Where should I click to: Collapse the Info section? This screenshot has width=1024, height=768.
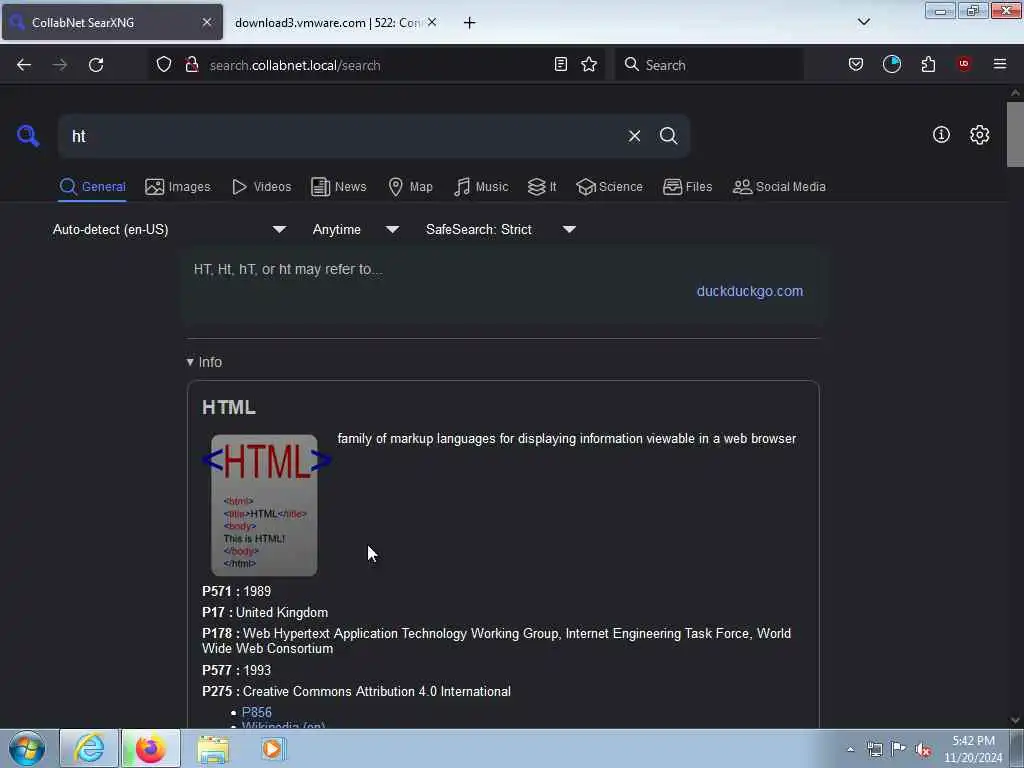coord(204,362)
